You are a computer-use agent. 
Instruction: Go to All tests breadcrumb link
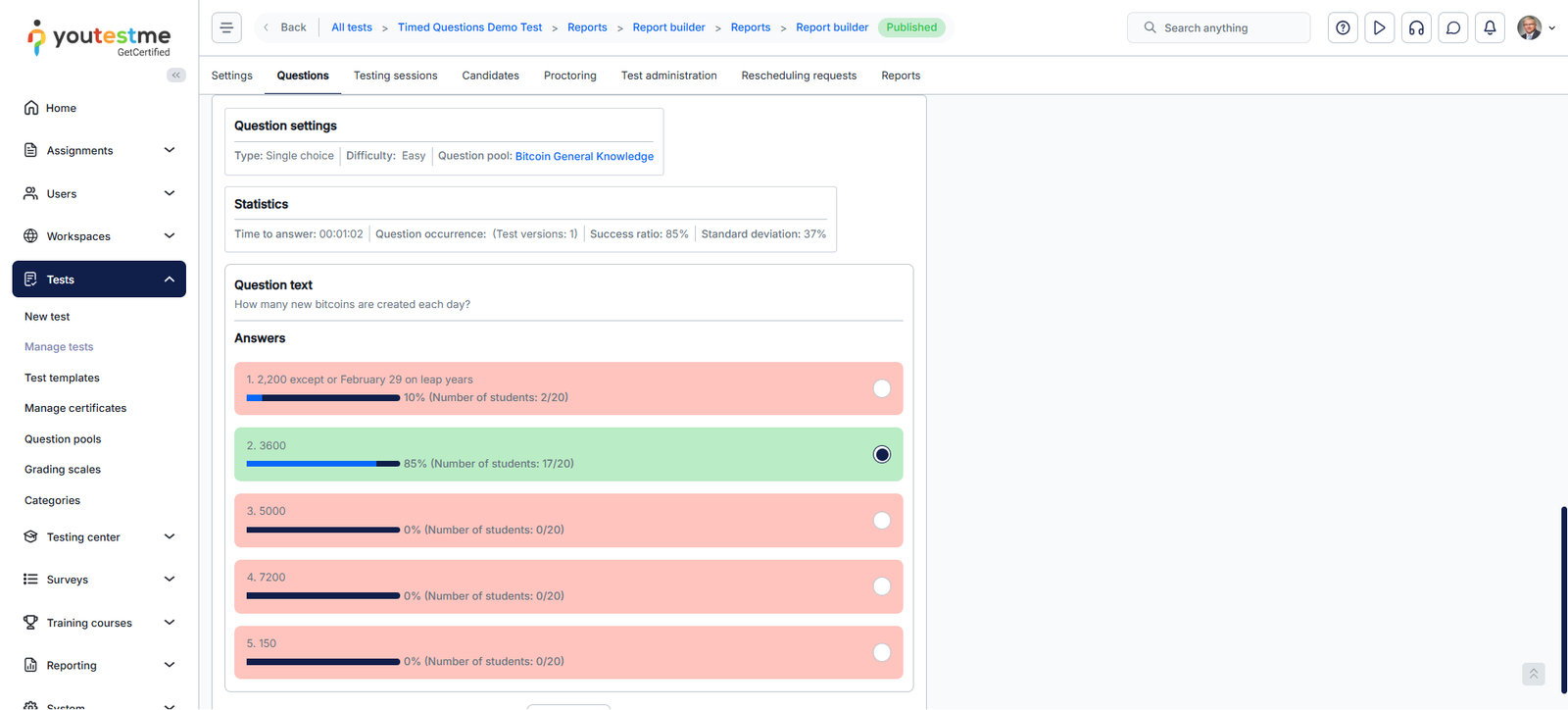click(x=352, y=27)
